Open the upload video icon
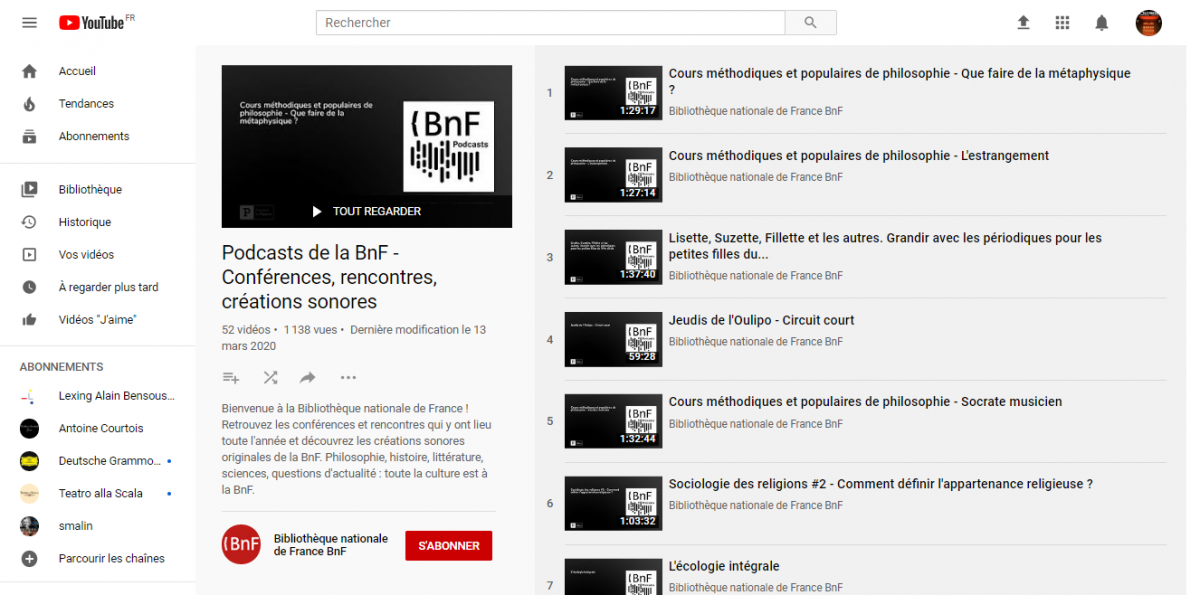 click(1023, 22)
